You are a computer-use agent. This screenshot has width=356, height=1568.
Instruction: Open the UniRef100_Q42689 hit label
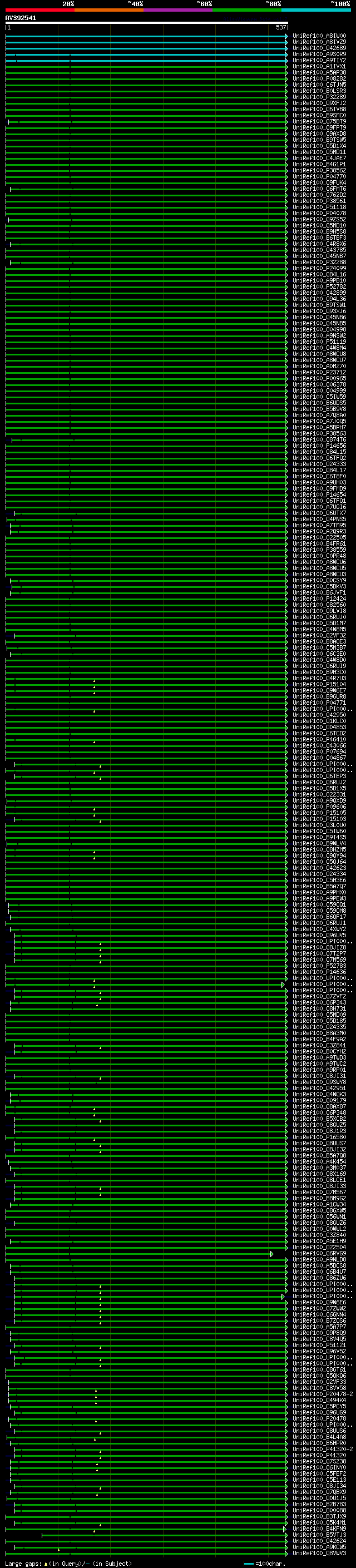click(x=319, y=48)
